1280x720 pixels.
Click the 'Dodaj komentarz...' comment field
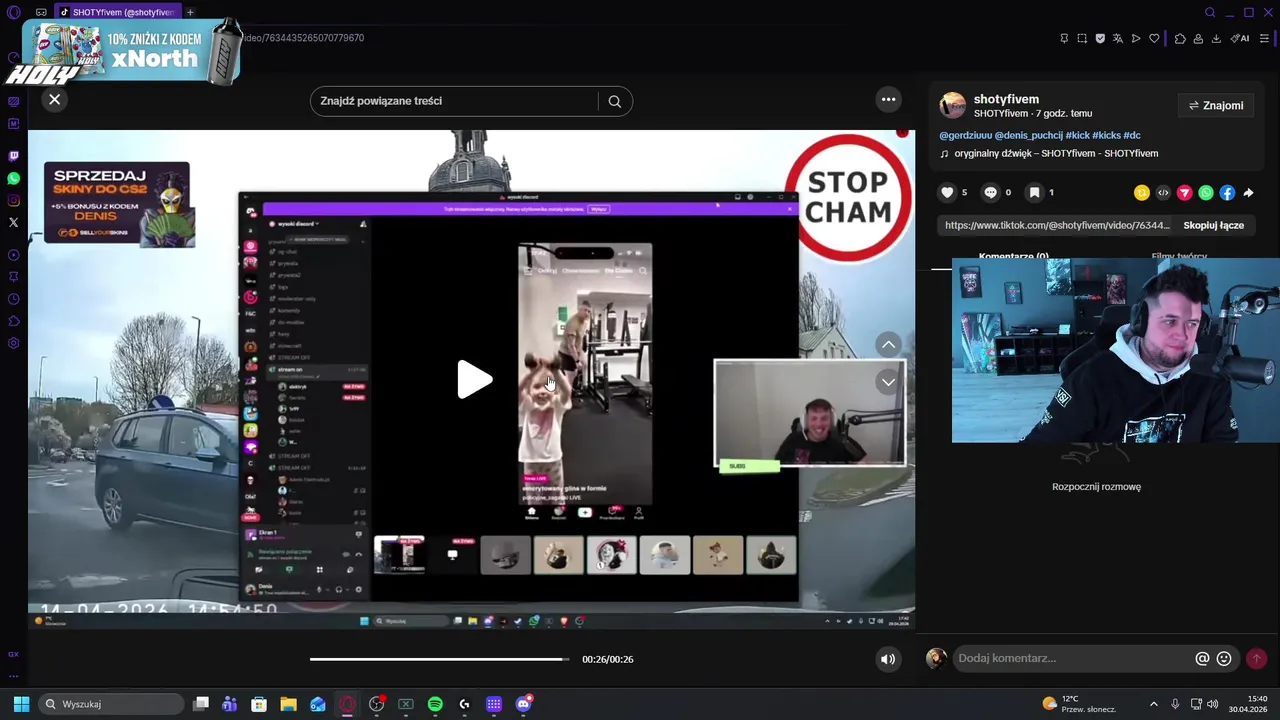[x=1073, y=658]
